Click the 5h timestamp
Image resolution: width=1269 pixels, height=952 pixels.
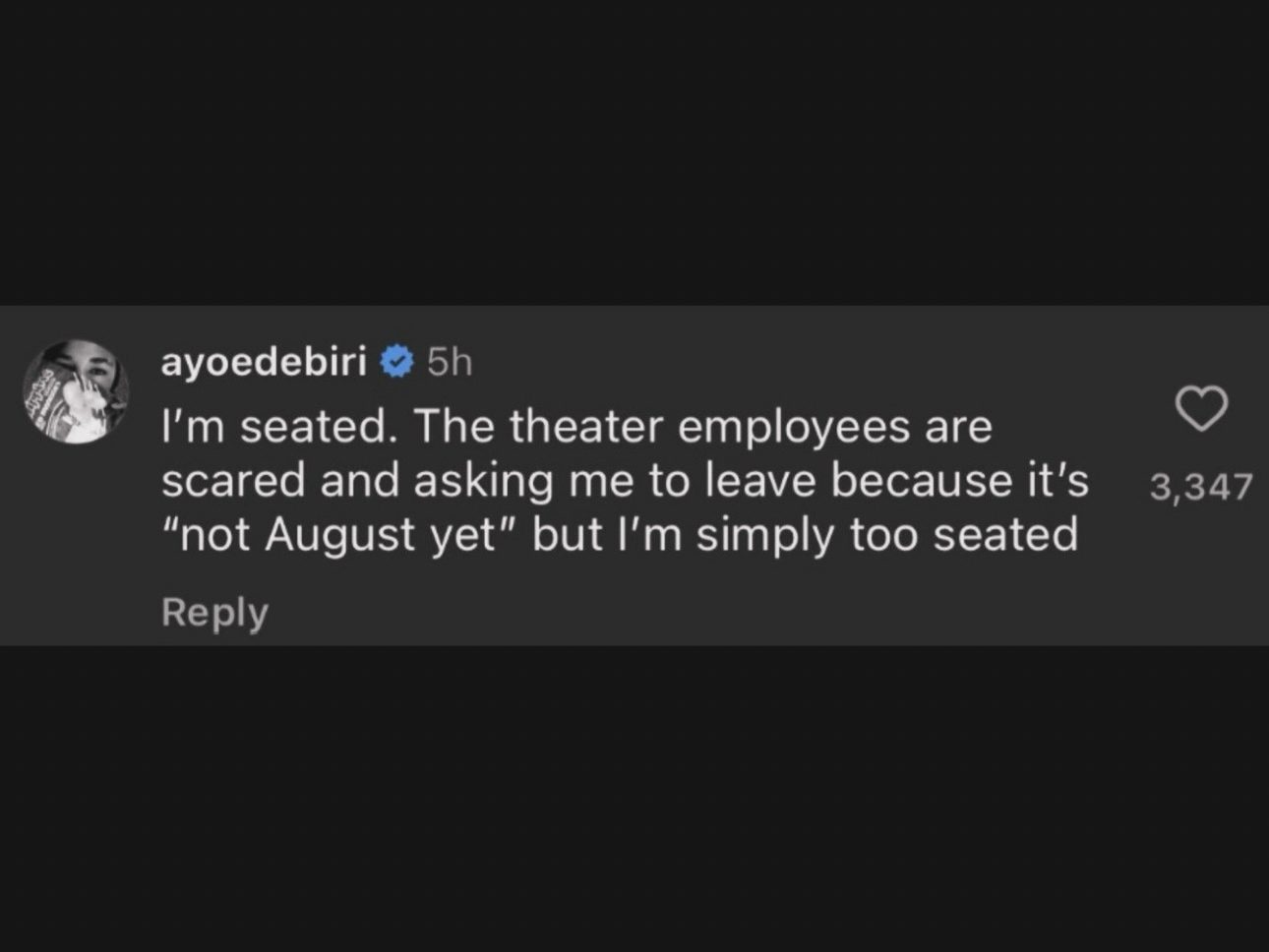point(450,363)
